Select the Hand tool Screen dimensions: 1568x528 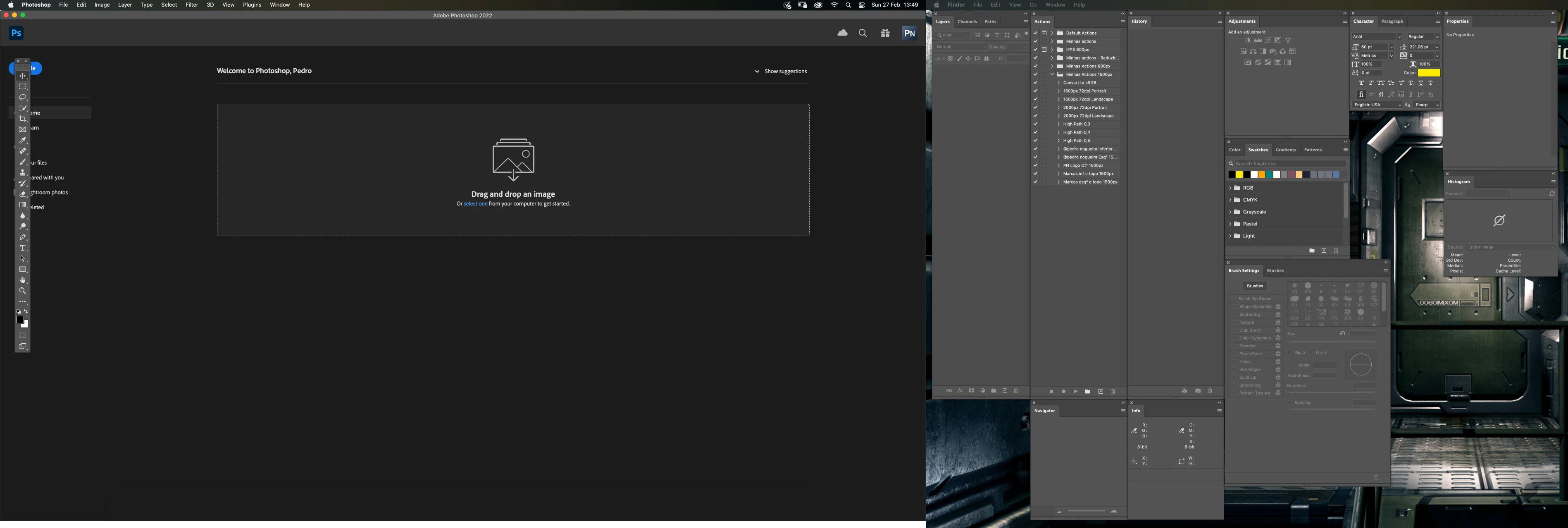pos(22,281)
